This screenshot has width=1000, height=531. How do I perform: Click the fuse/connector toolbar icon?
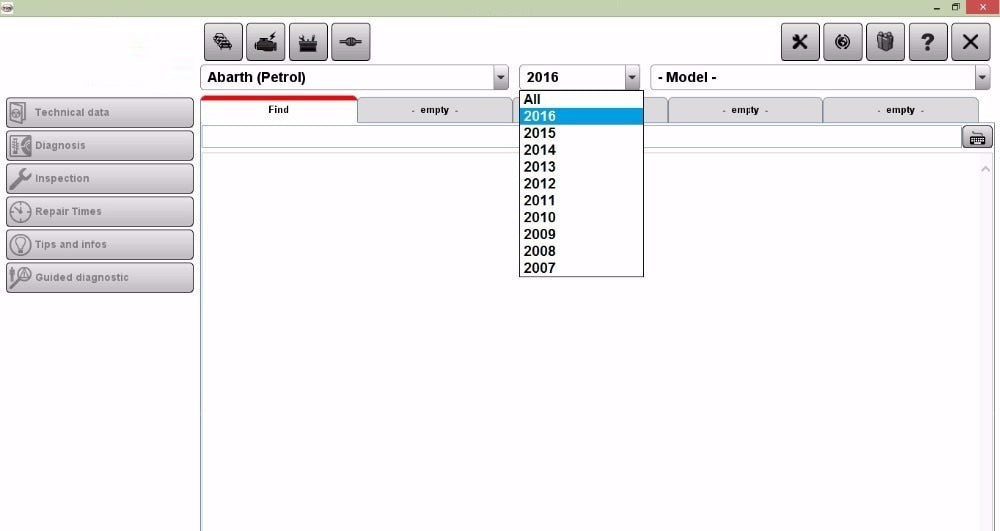350,42
